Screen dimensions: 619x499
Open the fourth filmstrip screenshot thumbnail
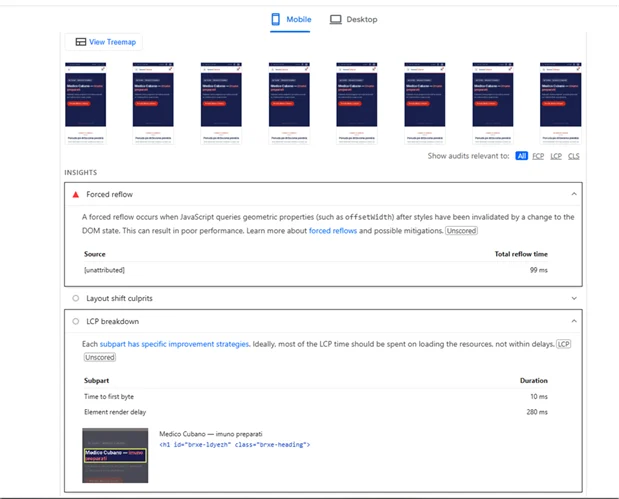tap(289, 103)
